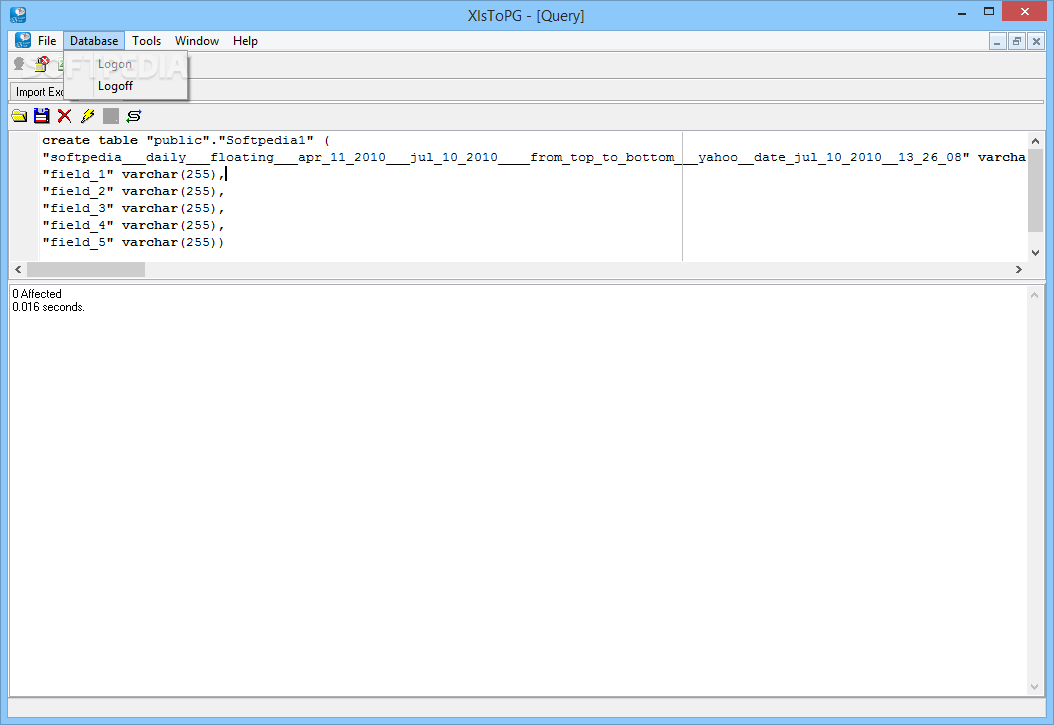The width and height of the screenshot is (1054, 725).
Task: Clear query with red X icon
Action: point(65,116)
